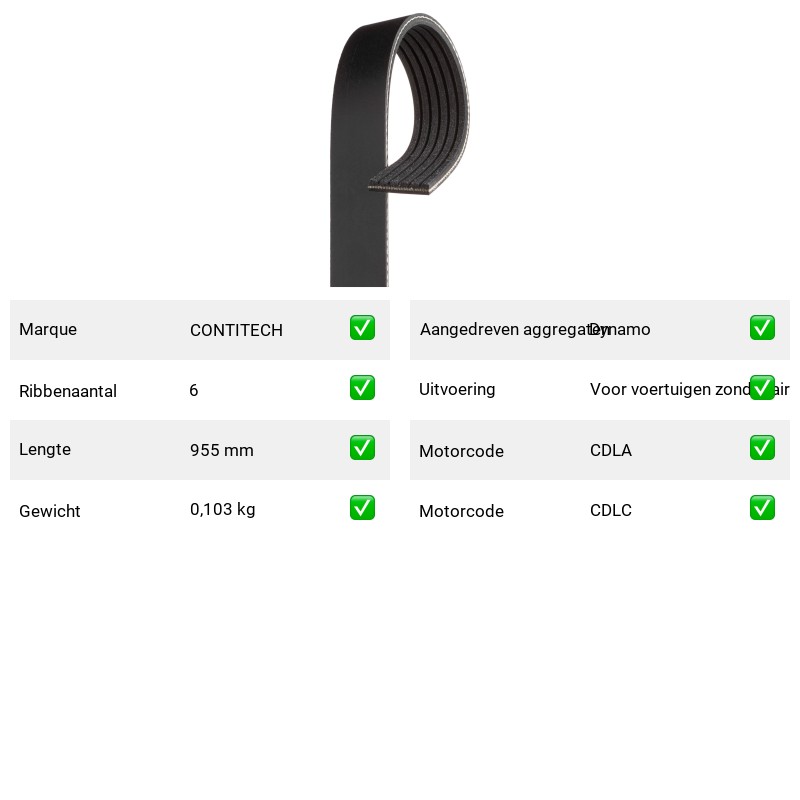Screen dimensions: 800x800
Task: Click the CDLC motorcode value
Action: point(611,510)
